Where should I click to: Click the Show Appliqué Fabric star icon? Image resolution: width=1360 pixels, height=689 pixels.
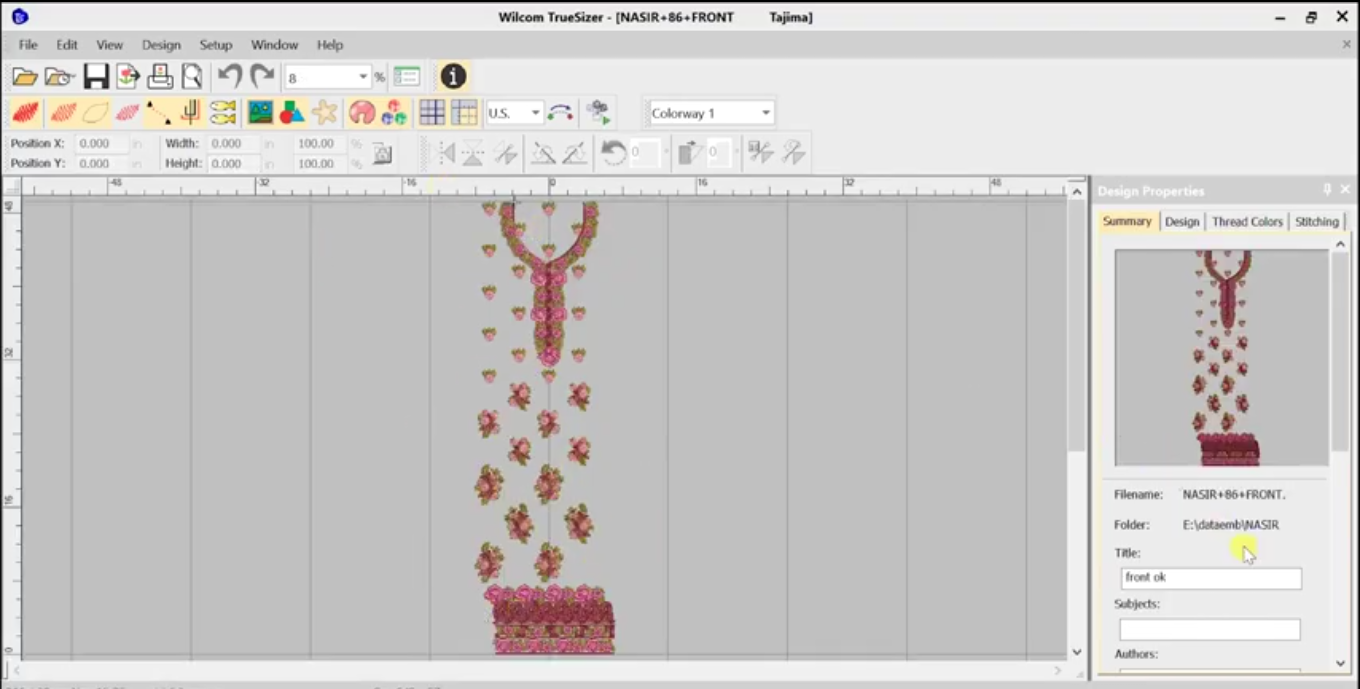click(325, 113)
